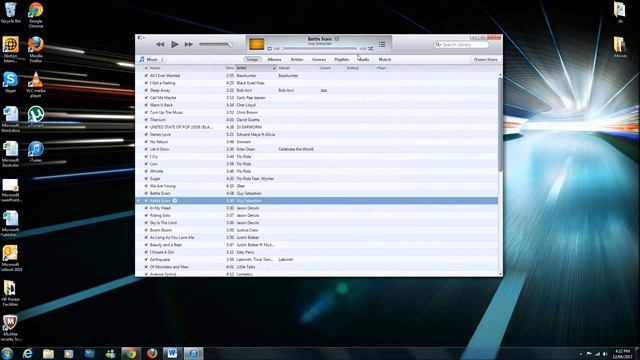Uncheck the Earthquake song checkbox
This screenshot has height=360, width=640.
tap(146, 259)
